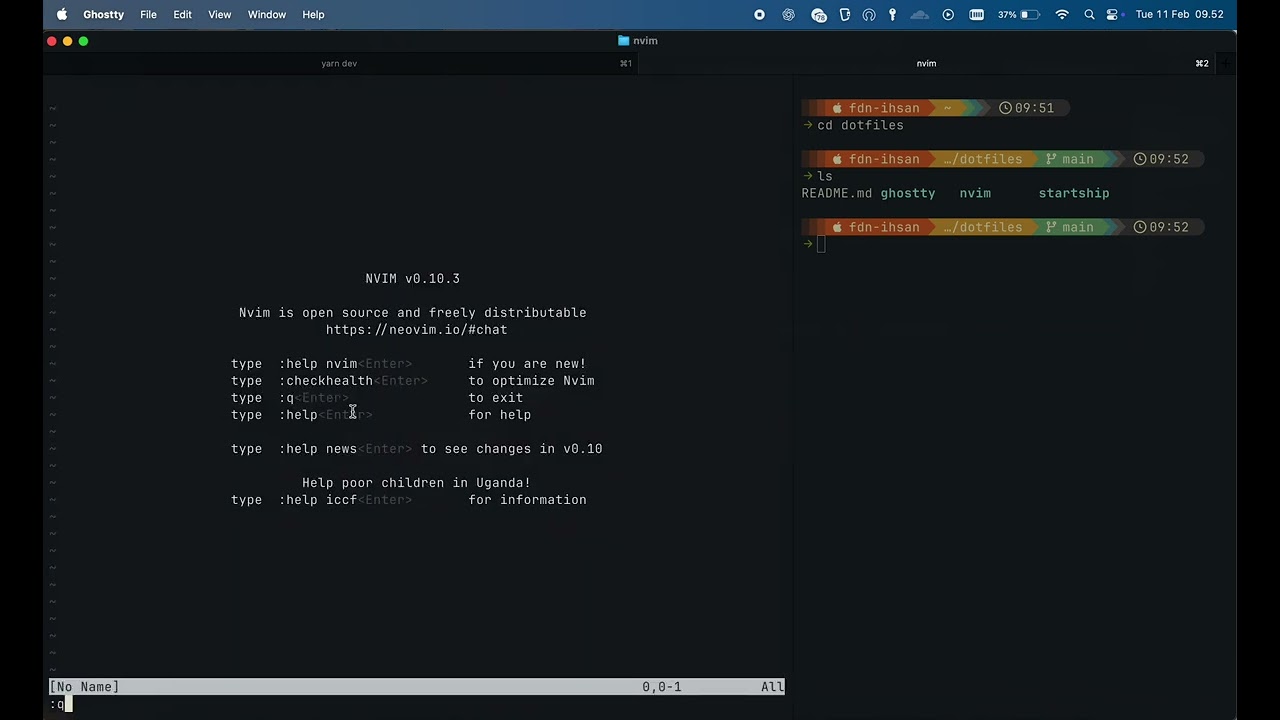This screenshot has height=720, width=1280.
Task: Open the key-shaped password manager icon
Action: point(892,14)
